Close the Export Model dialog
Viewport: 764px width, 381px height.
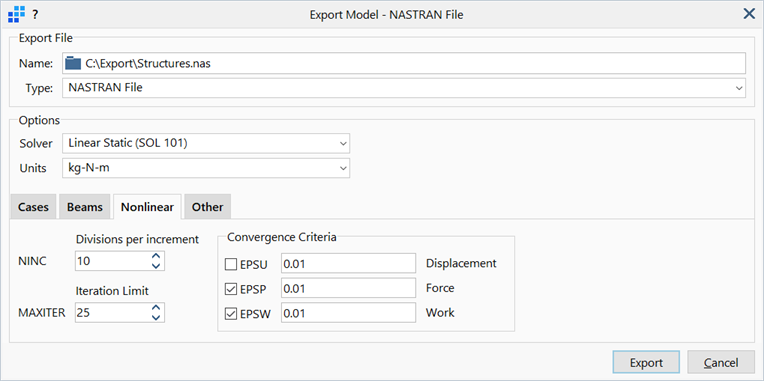point(749,15)
